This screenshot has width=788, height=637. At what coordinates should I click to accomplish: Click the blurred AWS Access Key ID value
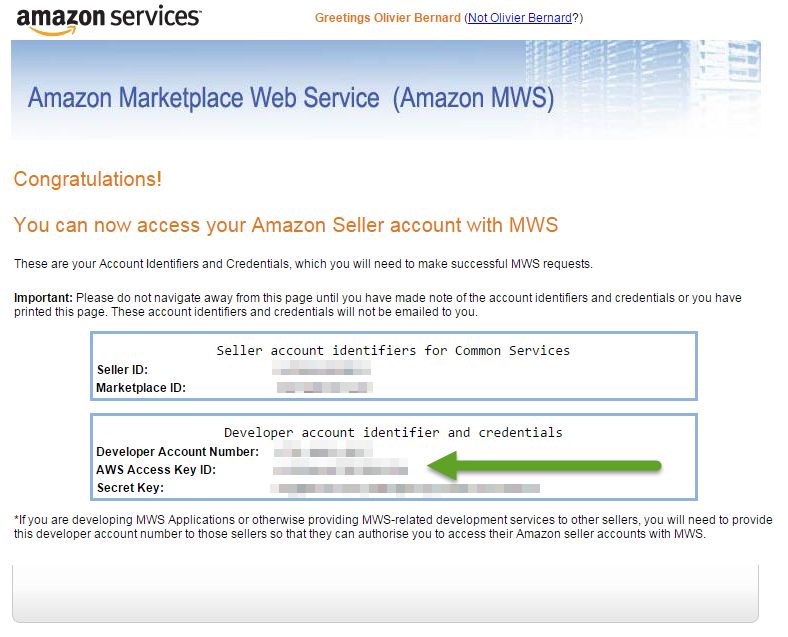pos(340,470)
